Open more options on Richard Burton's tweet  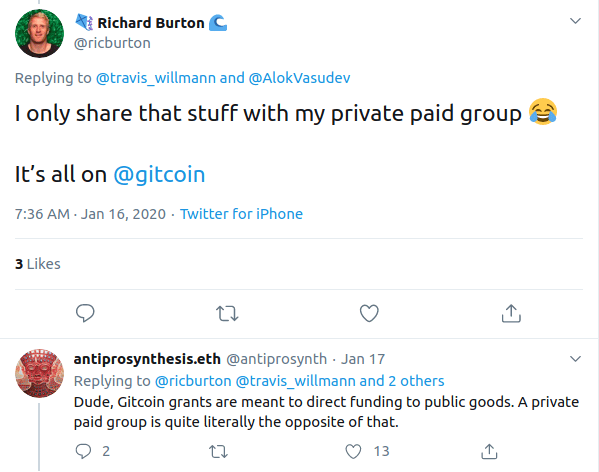point(575,21)
